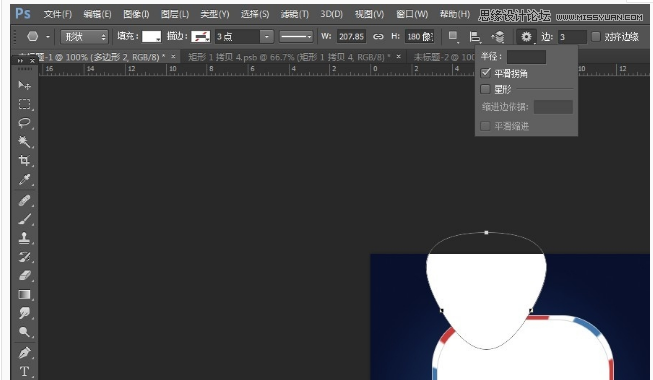
Task: Click the 缩进边依据 indent sides field
Action: [553, 107]
